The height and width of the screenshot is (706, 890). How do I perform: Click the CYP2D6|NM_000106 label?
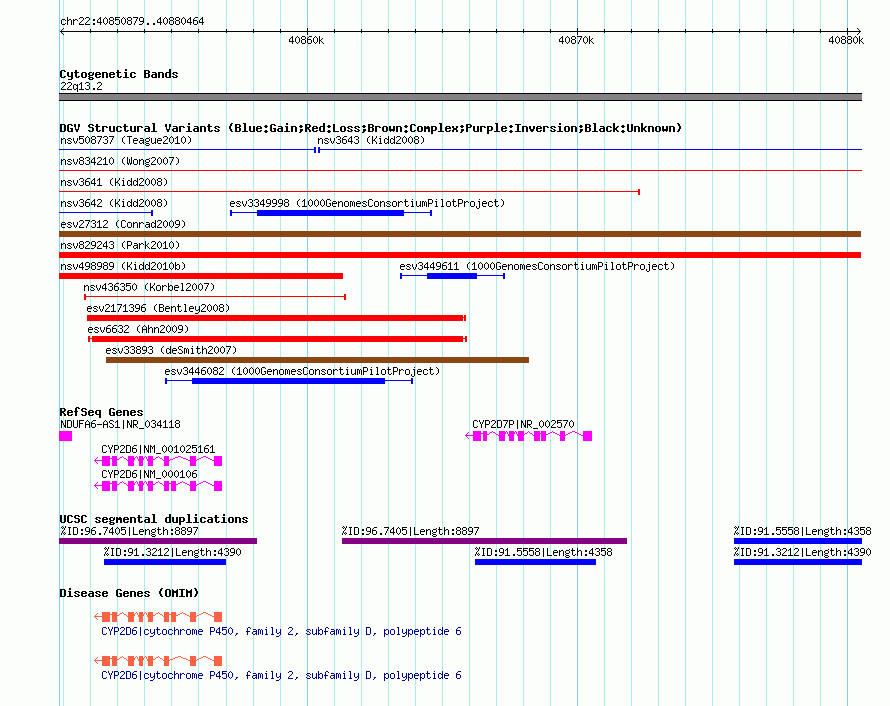point(149,474)
